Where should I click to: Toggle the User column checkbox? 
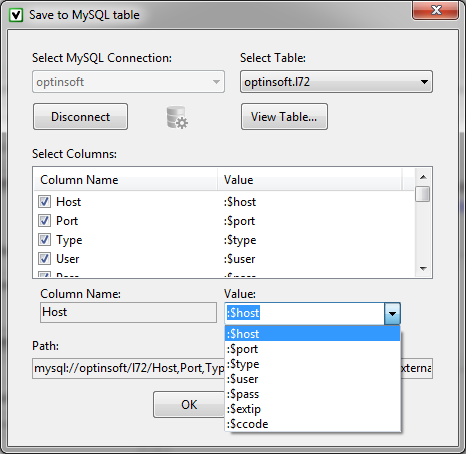[x=44, y=259]
